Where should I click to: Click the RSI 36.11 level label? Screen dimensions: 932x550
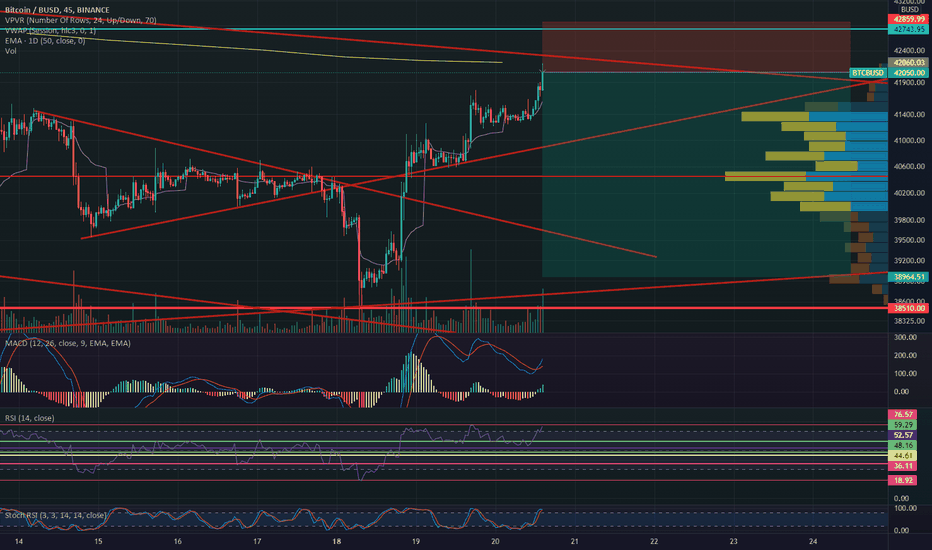[902, 466]
